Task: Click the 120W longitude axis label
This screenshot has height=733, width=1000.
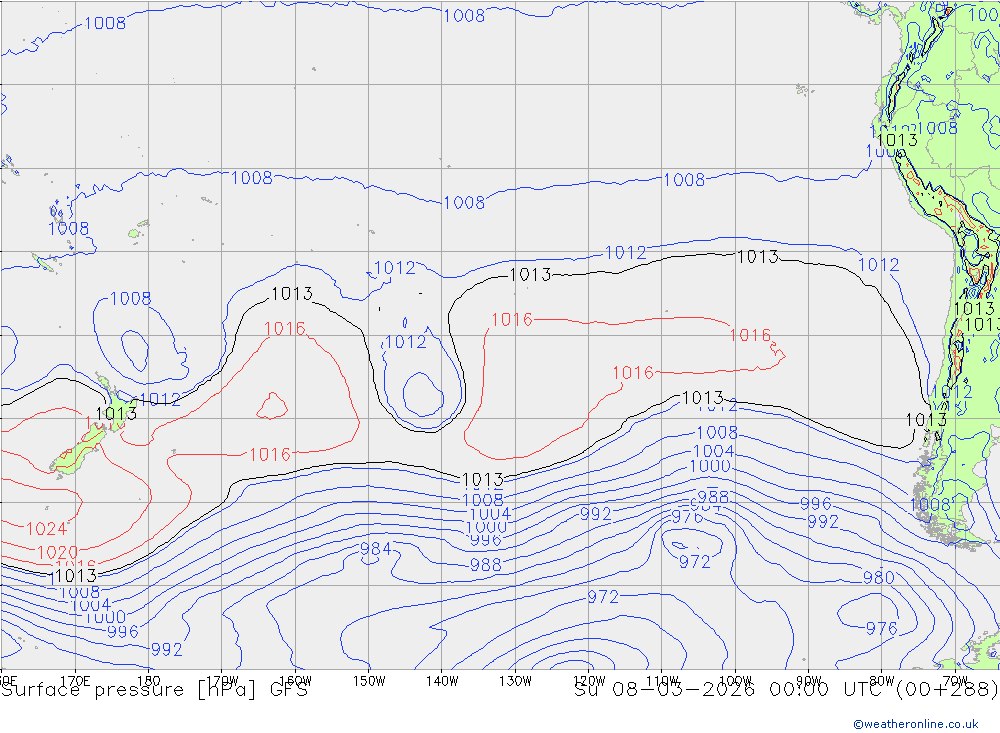Action: (589, 681)
